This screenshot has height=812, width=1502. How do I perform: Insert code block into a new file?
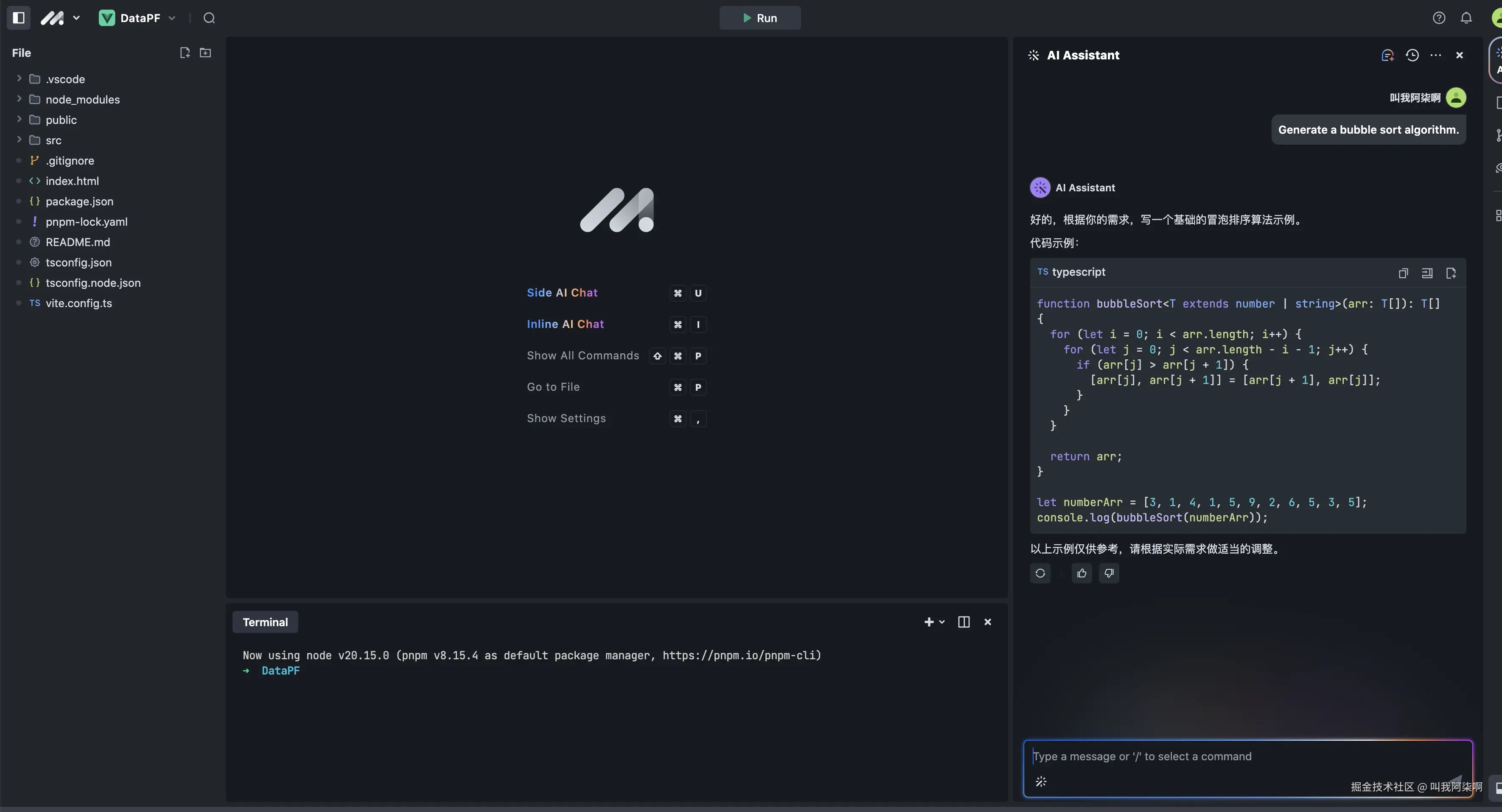click(x=1451, y=273)
